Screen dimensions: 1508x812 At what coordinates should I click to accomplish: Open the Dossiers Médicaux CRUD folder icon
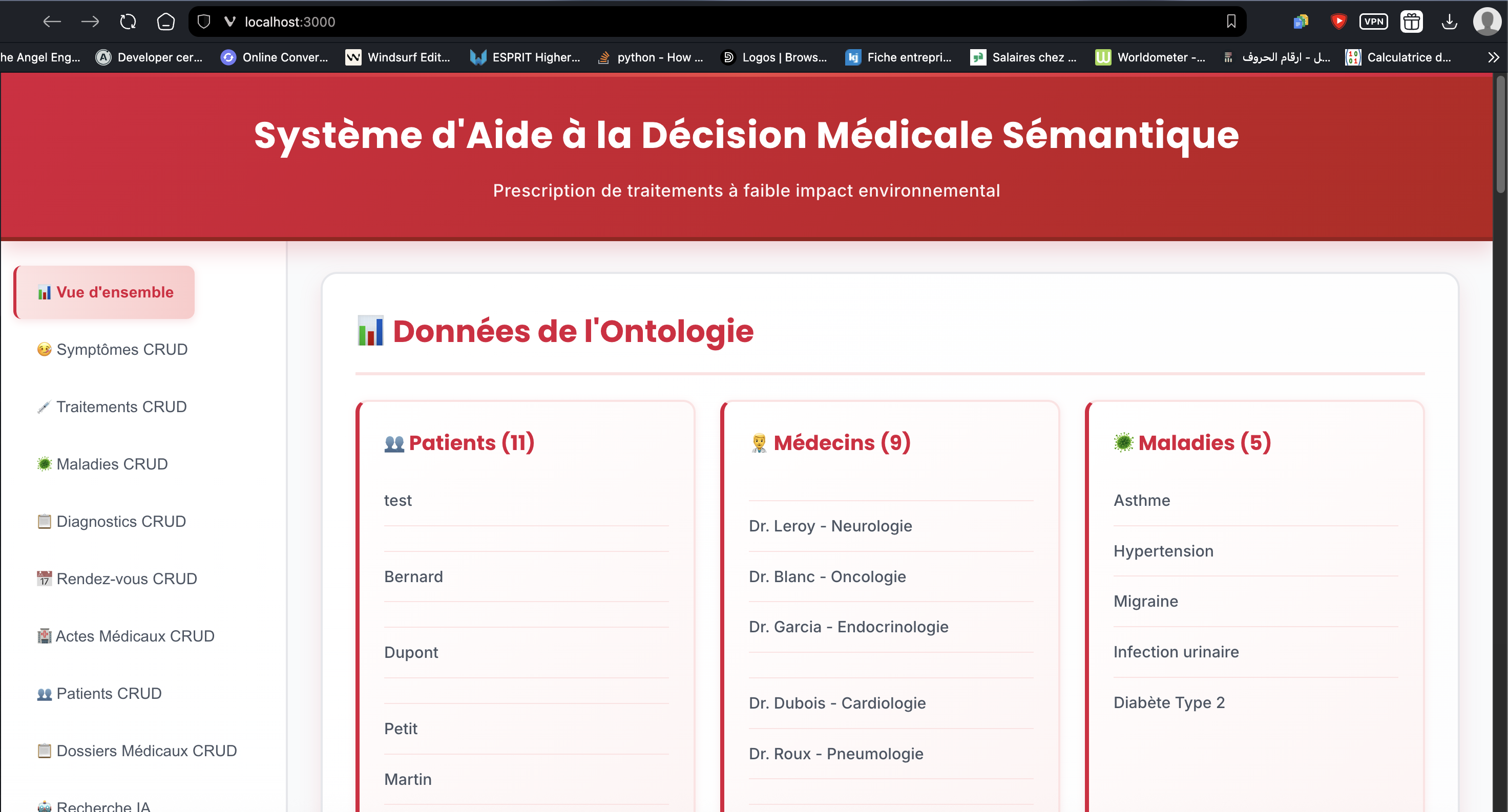[44, 751]
